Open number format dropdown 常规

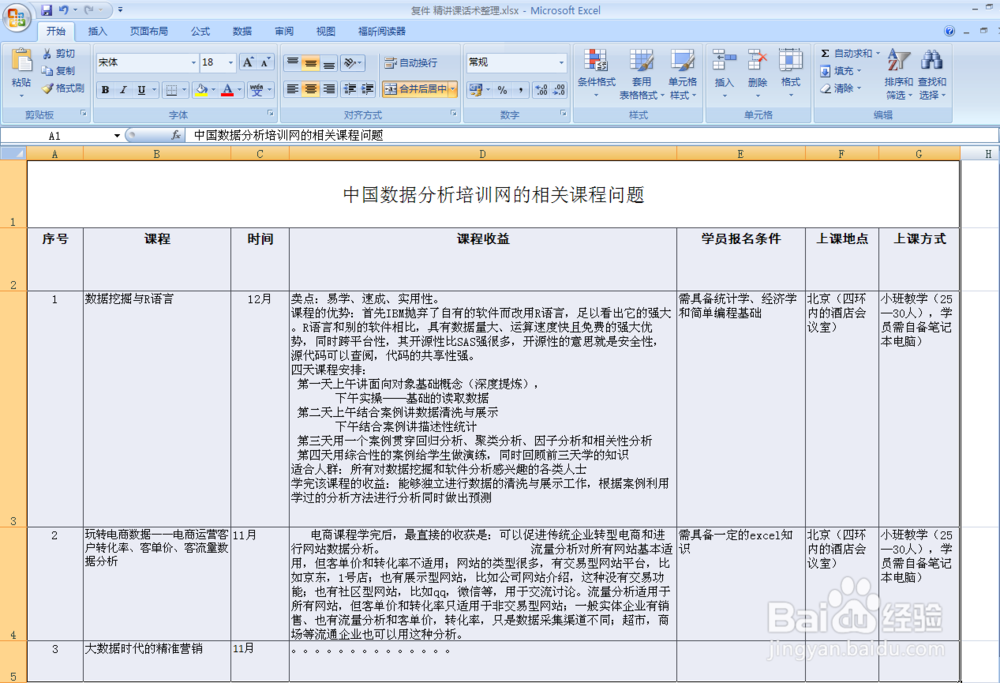561,62
